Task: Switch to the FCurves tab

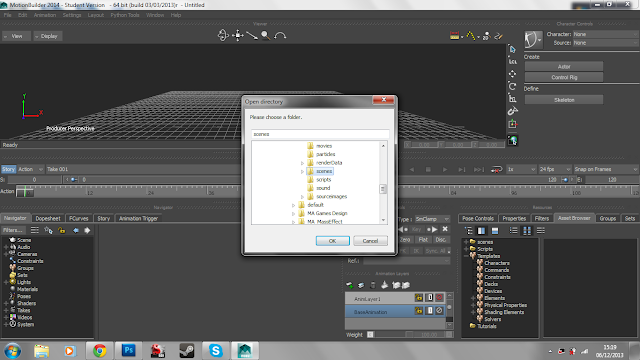Action: coord(79,218)
